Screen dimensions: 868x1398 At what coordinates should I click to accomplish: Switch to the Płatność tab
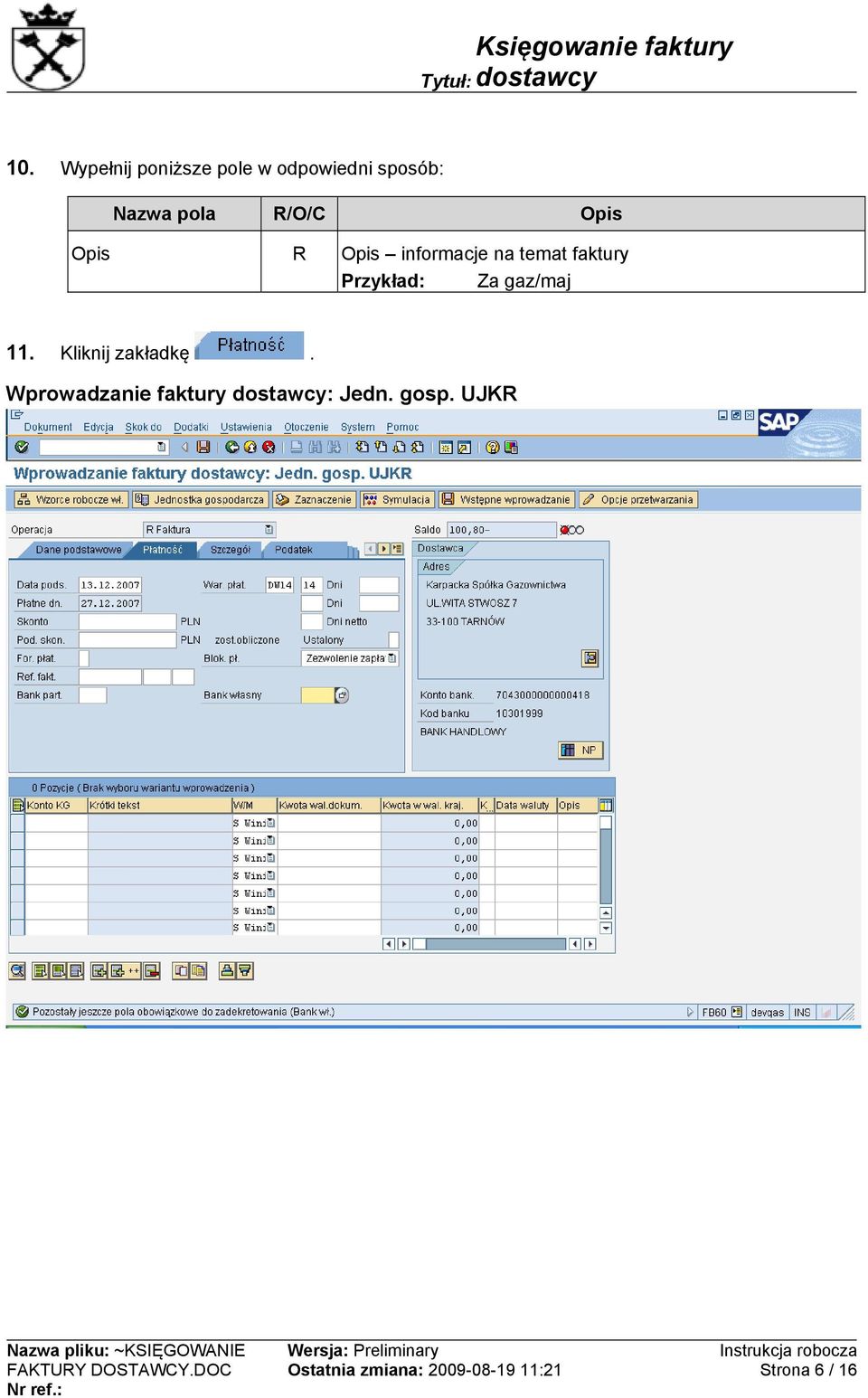pyautogui.click(x=163, y=549)
